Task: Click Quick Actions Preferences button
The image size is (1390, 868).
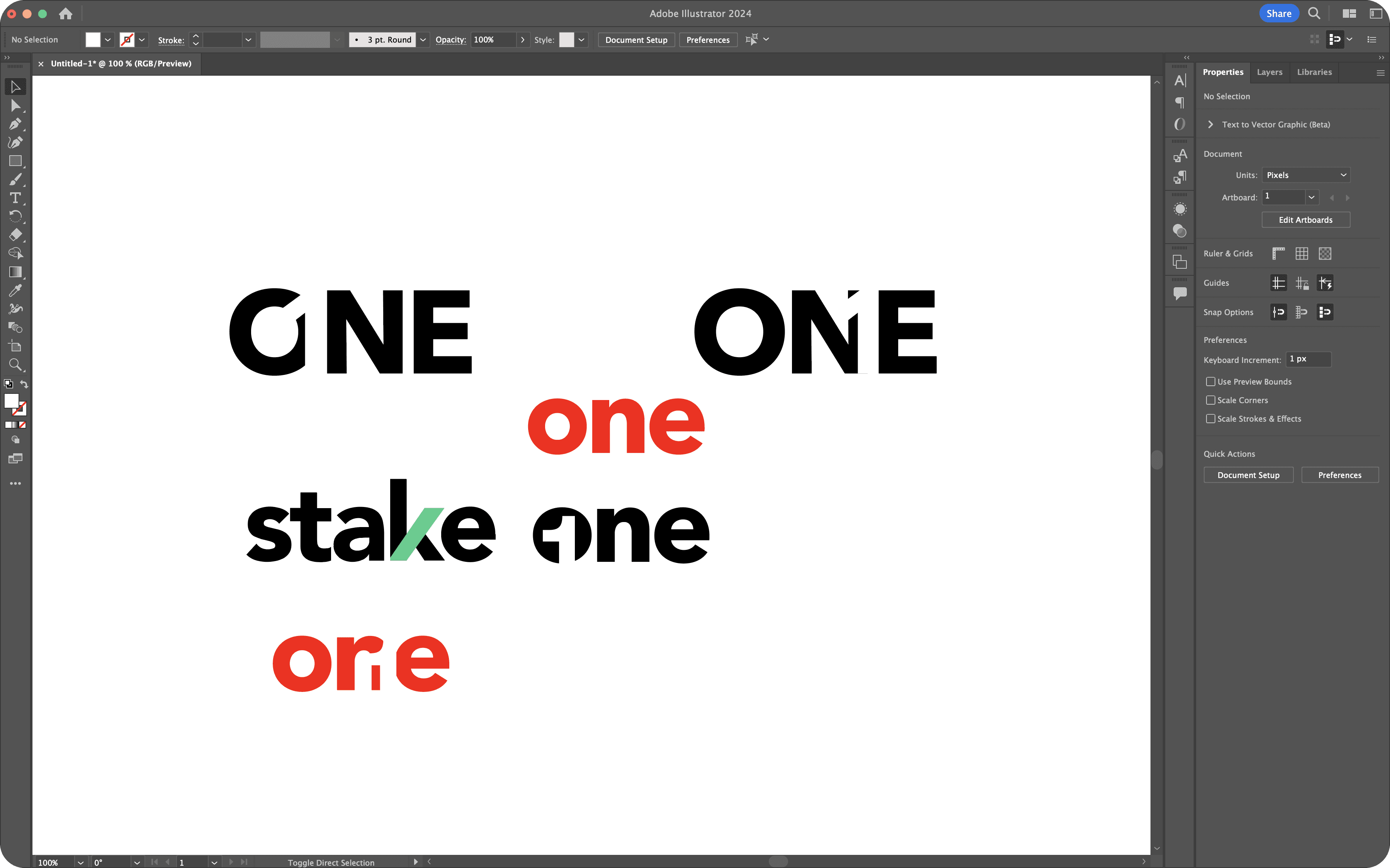Action: point(1339,475)
